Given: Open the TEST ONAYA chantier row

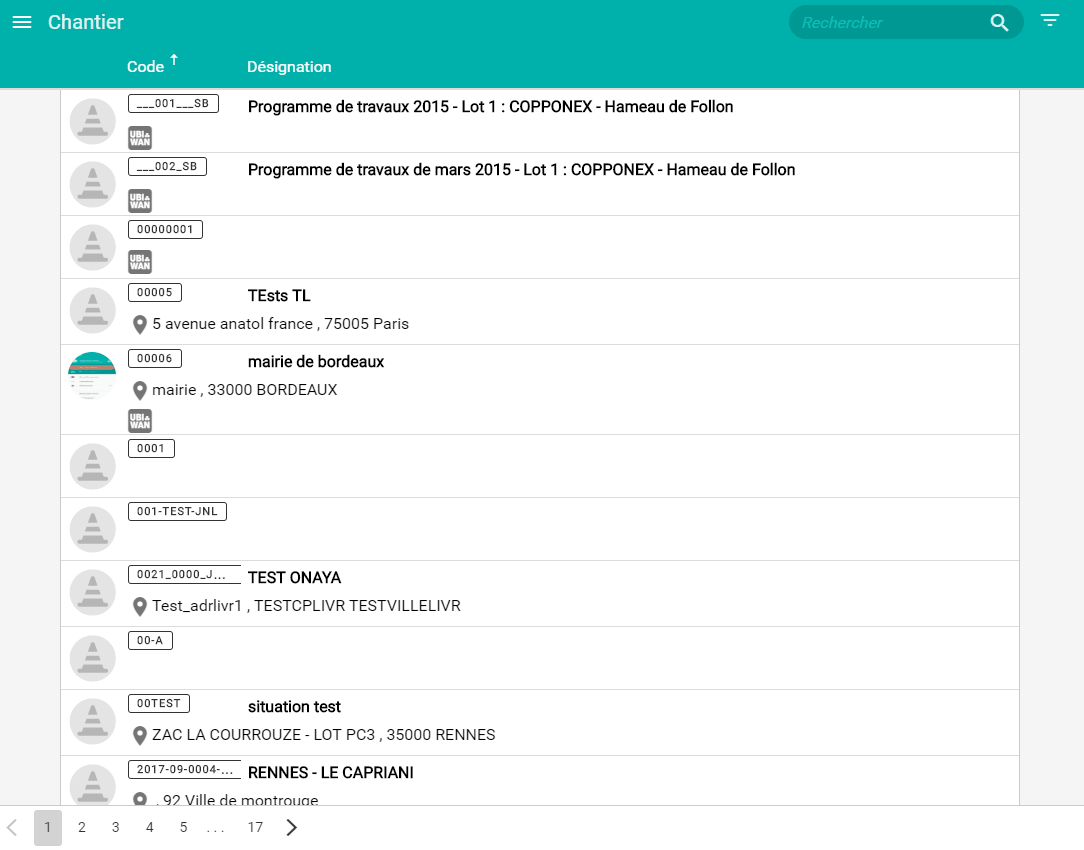Looking at the screenshot, I should point(294,578).
